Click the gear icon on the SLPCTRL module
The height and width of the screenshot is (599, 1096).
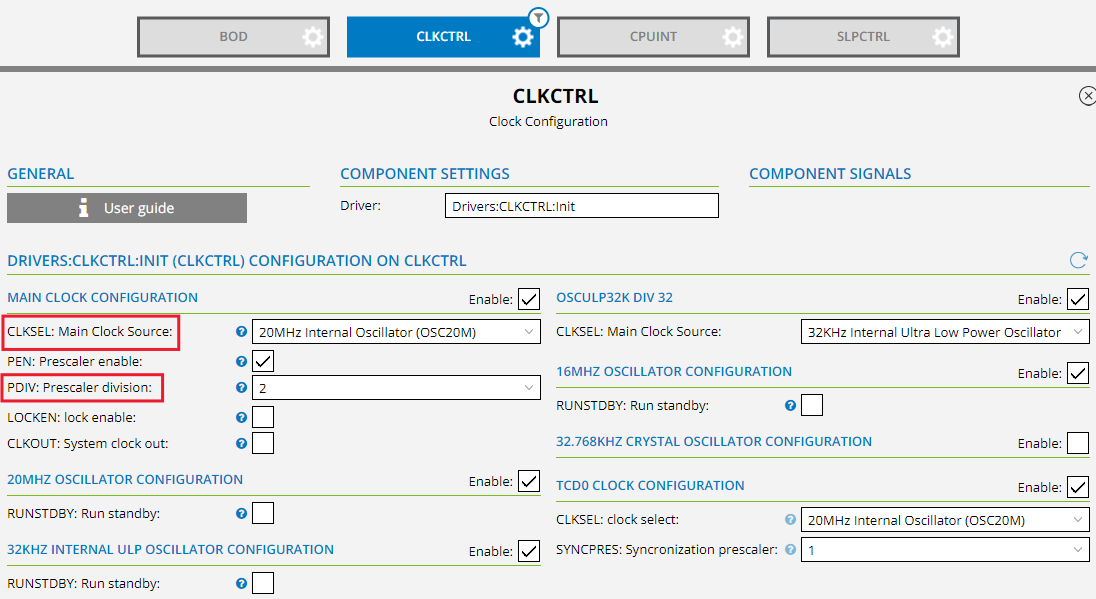point(941,36)
